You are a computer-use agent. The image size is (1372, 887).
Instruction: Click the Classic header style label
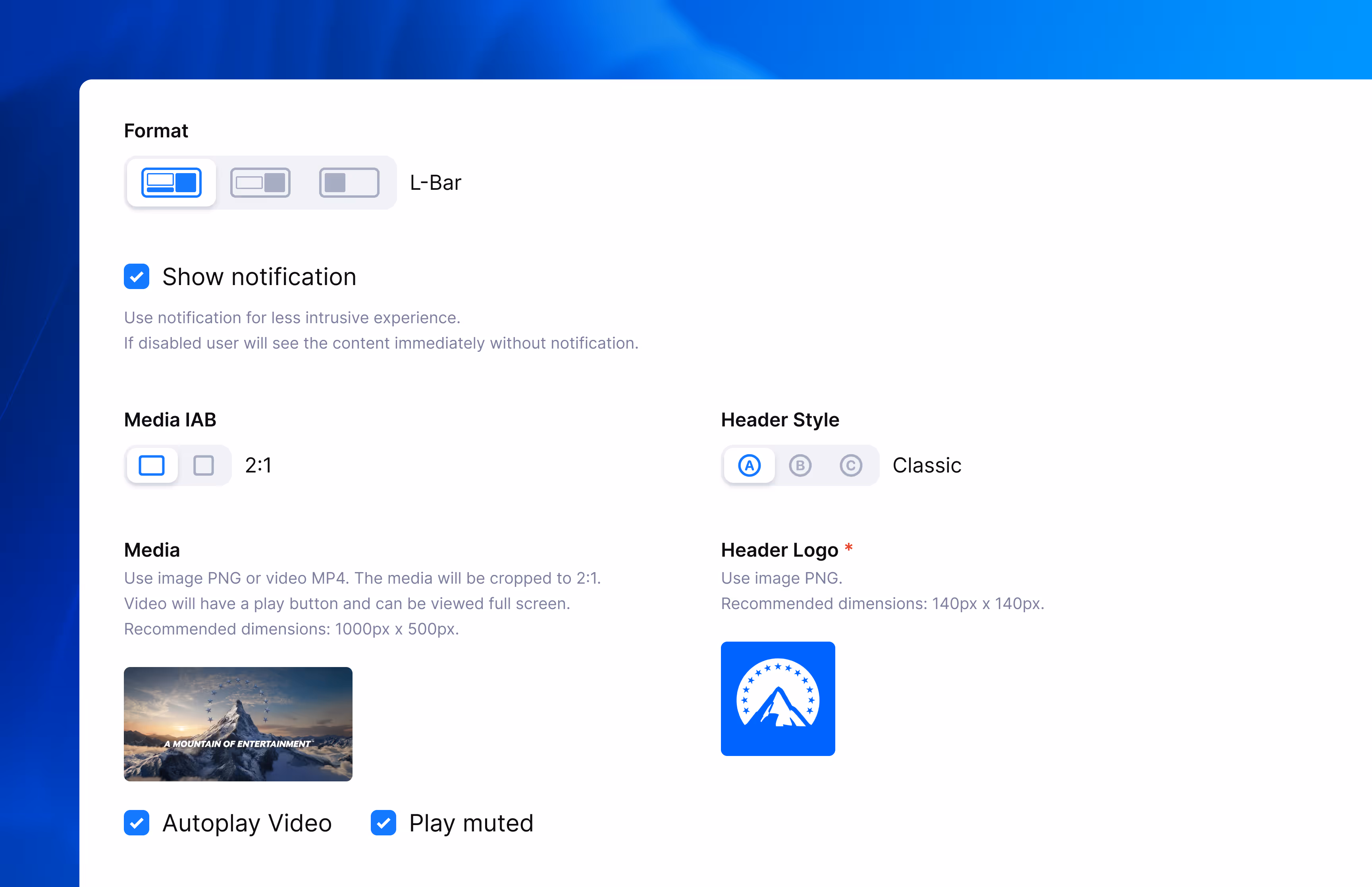coord(926,465)
